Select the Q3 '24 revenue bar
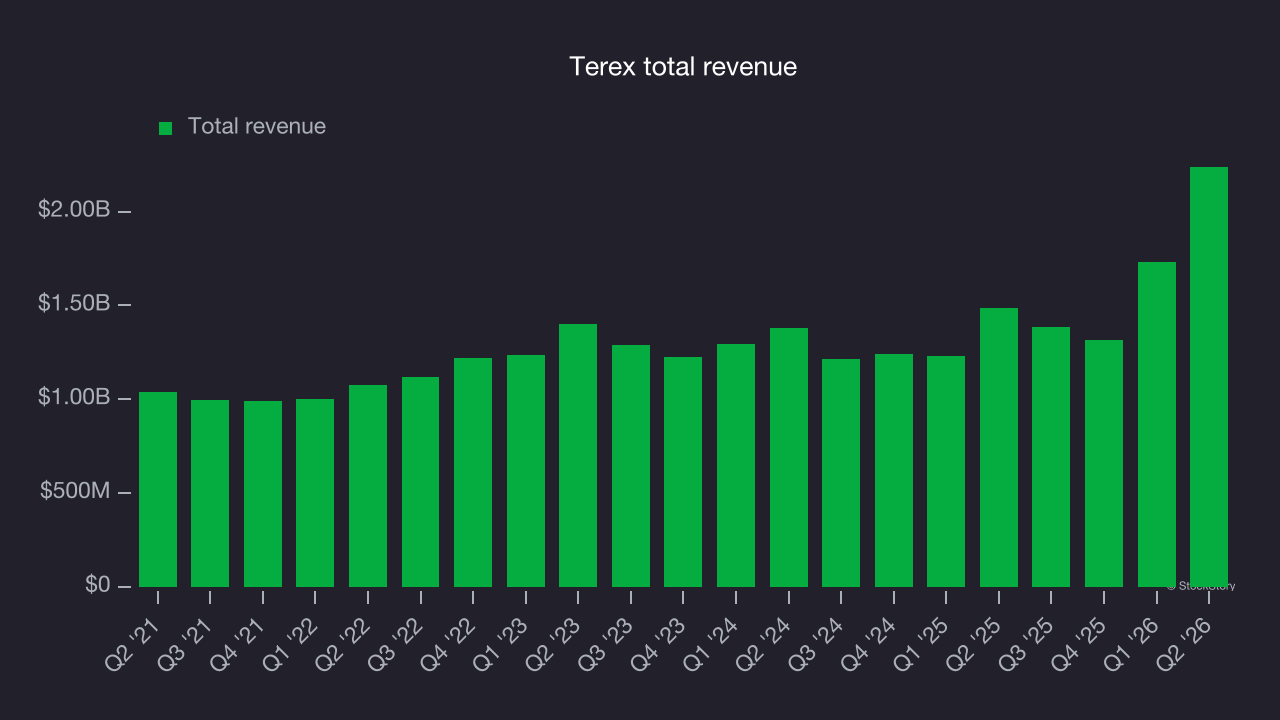Screen dimensions: 1280x720 [x=841, y=473]
